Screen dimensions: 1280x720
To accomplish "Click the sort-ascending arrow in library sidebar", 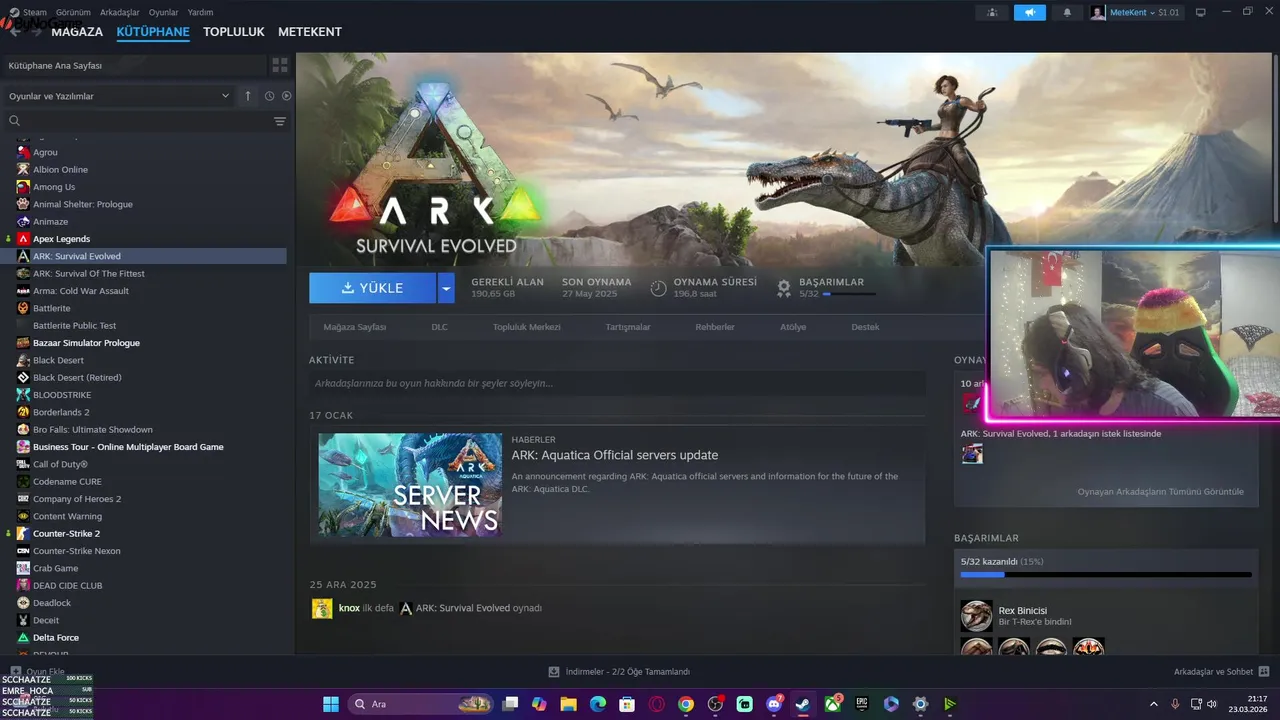I will [x=248, y=96].
